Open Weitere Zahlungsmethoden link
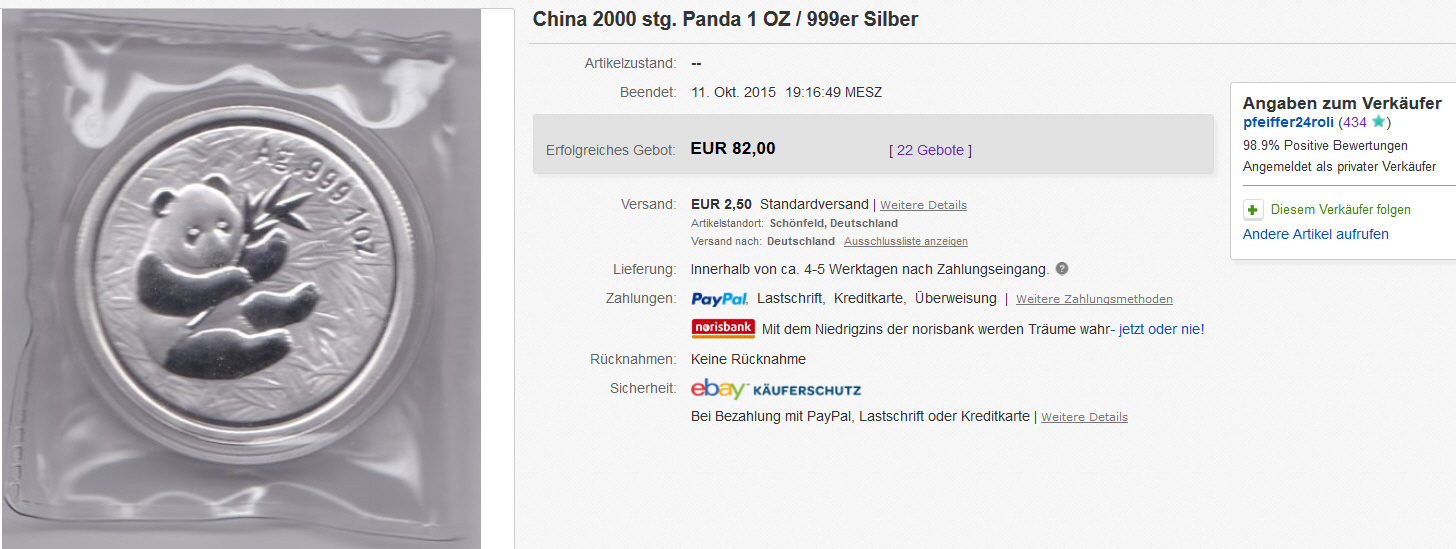Viewport: 1456px width, 549px height. click(1094, 299)
